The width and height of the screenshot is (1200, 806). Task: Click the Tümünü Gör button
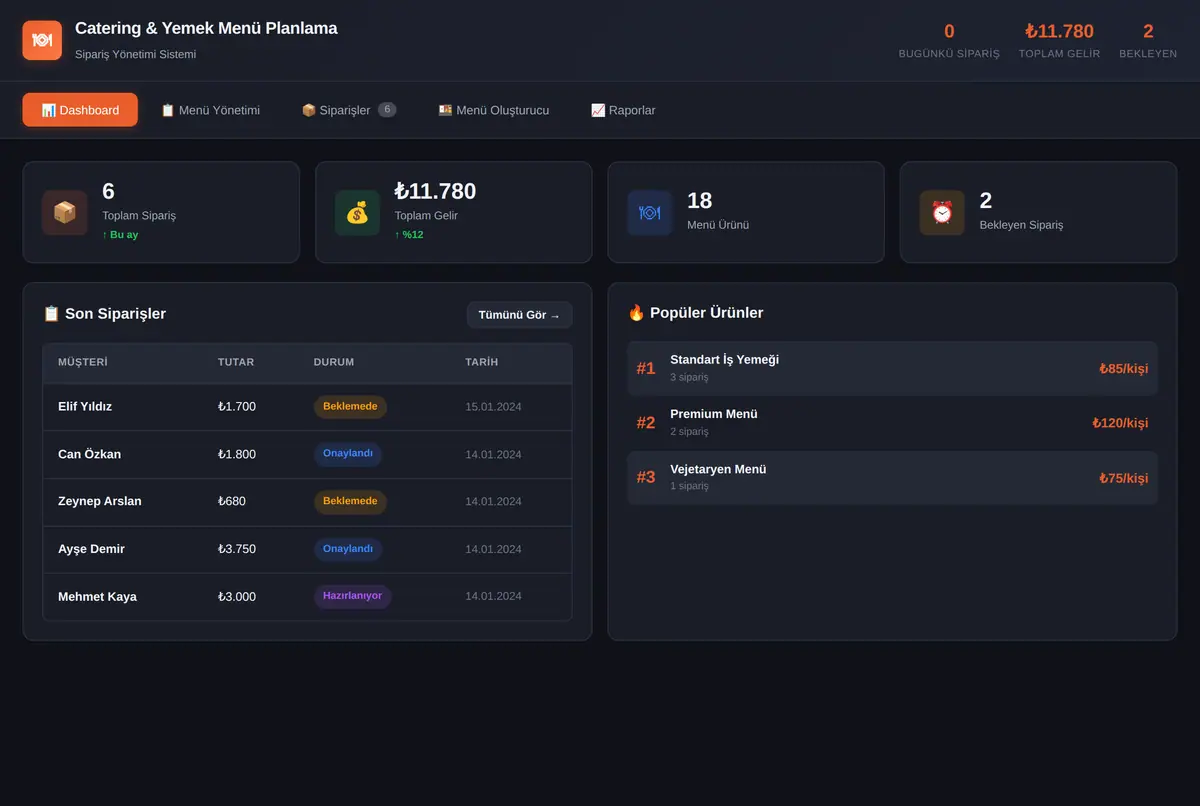519,315
